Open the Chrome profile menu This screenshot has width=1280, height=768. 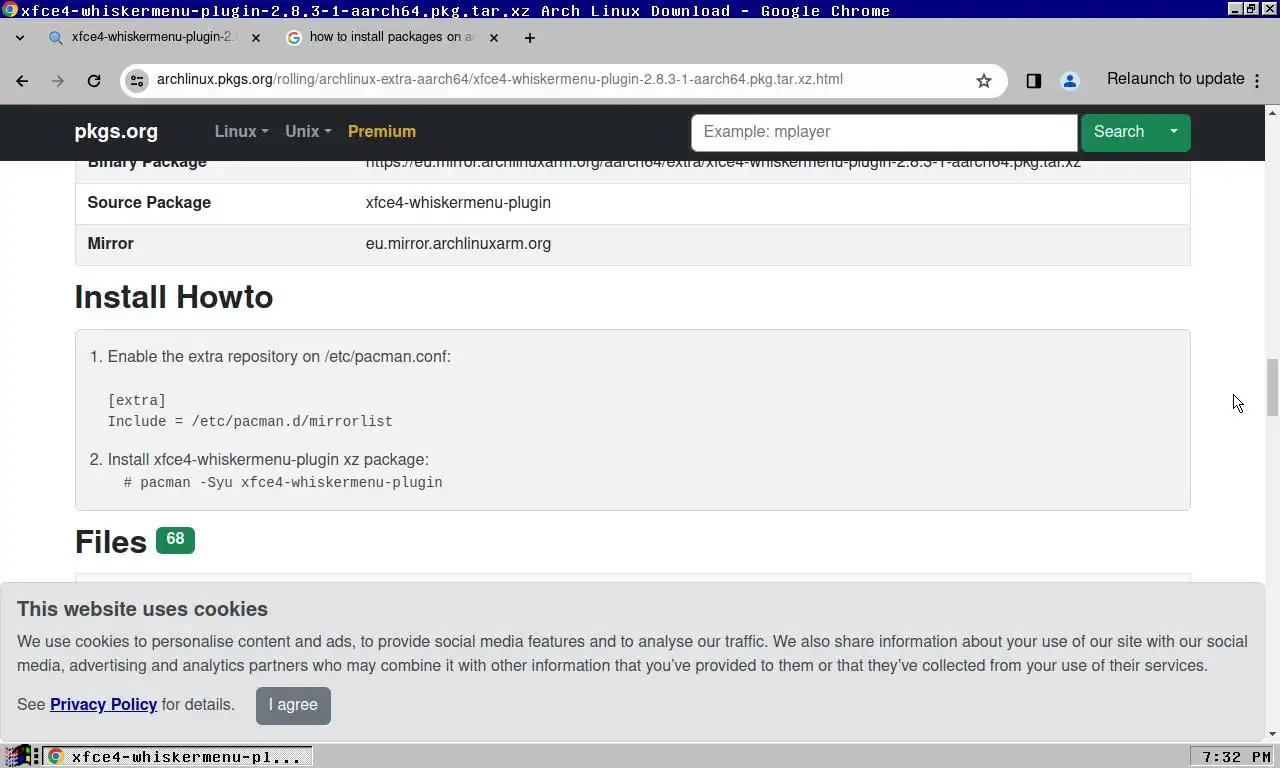[x=1069, y=81]
